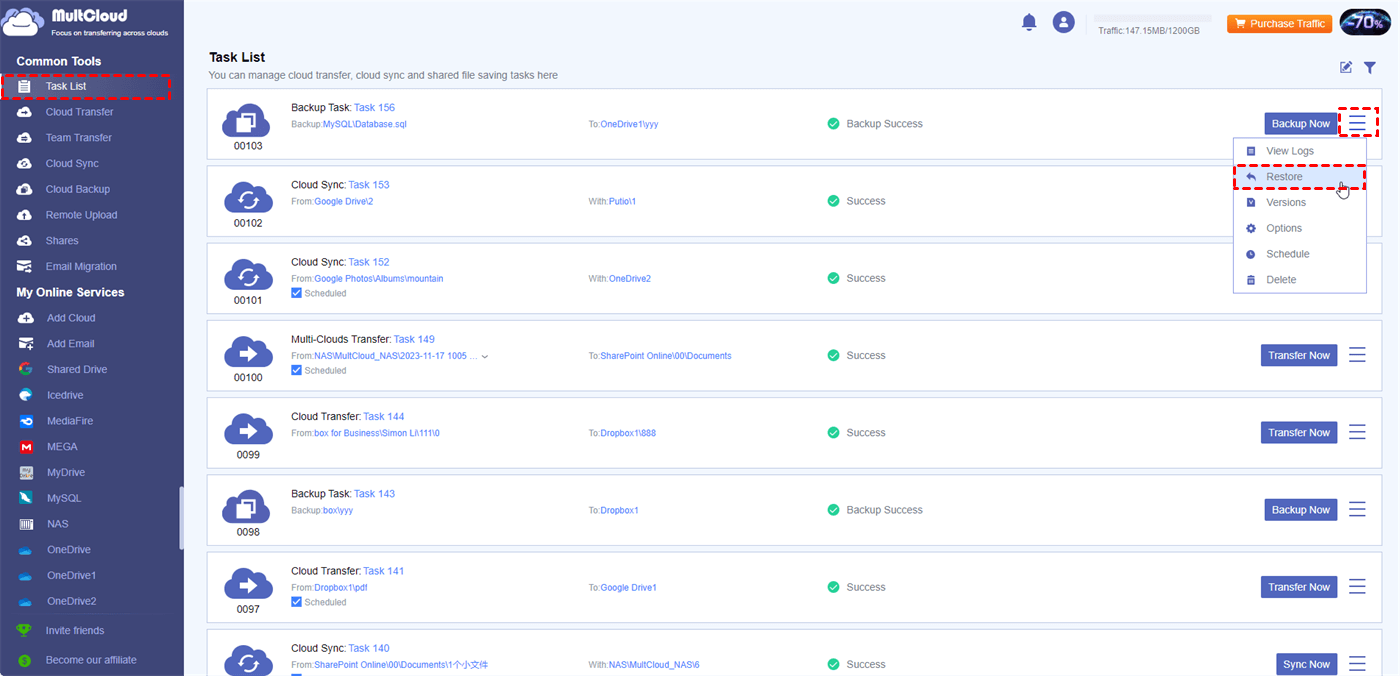Click the sidebar vertical scrollbar
The image size is (1400, 676).
pos(181,518)
